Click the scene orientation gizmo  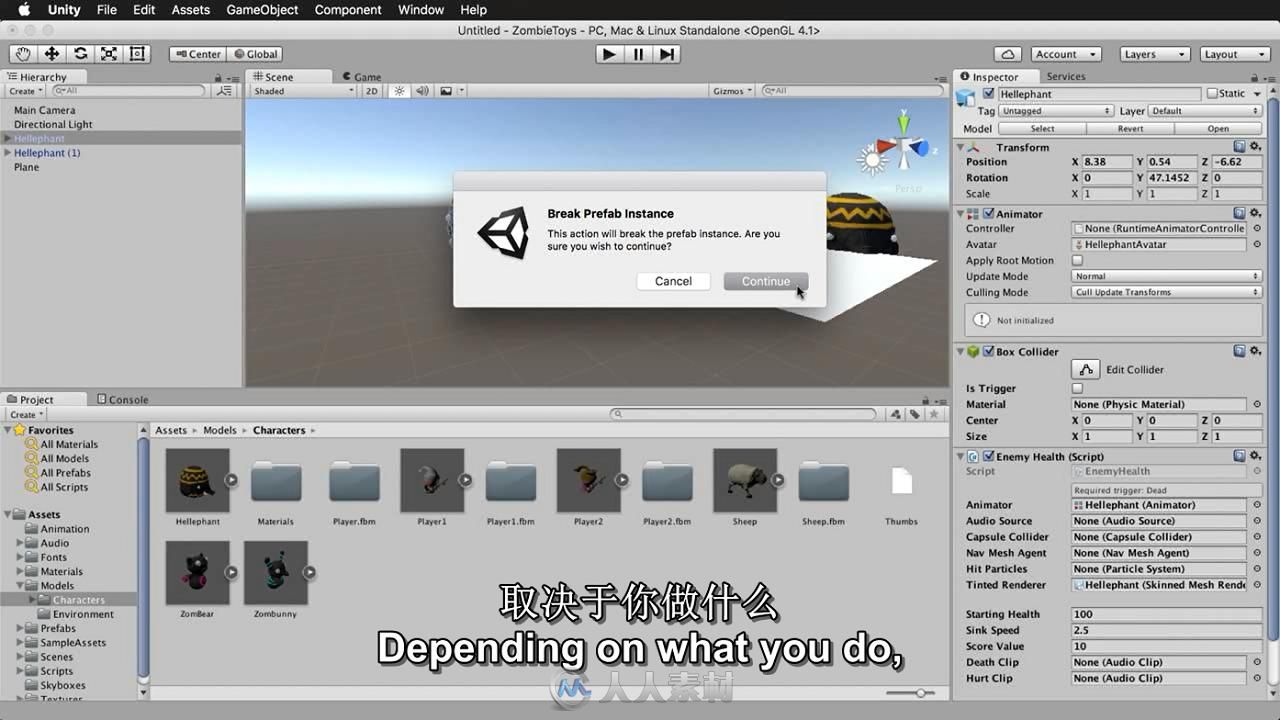click(903, 148)
